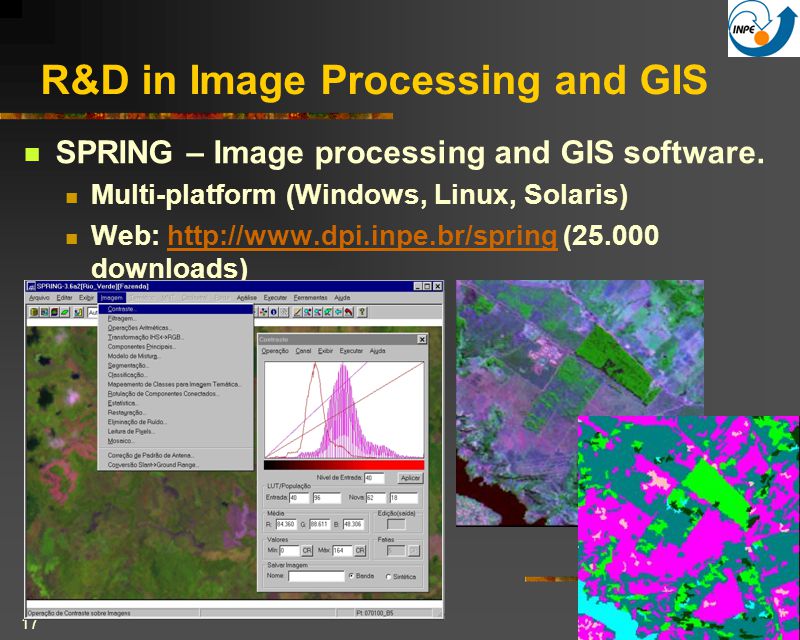Open Executar menu in Contraste dialog

[351, 351]
